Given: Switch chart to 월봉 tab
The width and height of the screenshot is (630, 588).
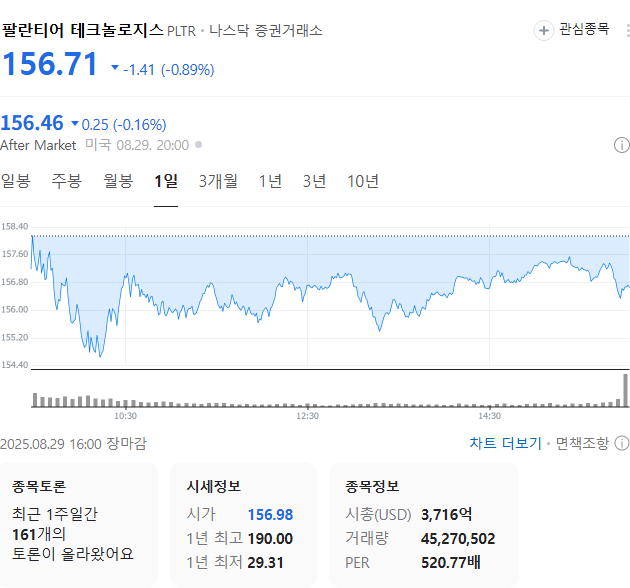Looking at the screenshot, I should [118, 181].
